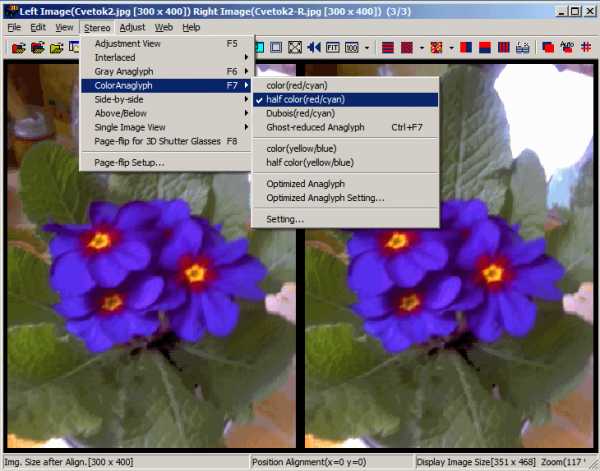Image resolution: width=600 pixels, height=471 pixels.
Task: Click the Above/Below red over blue icon
Action: click(x=485, y=47)
